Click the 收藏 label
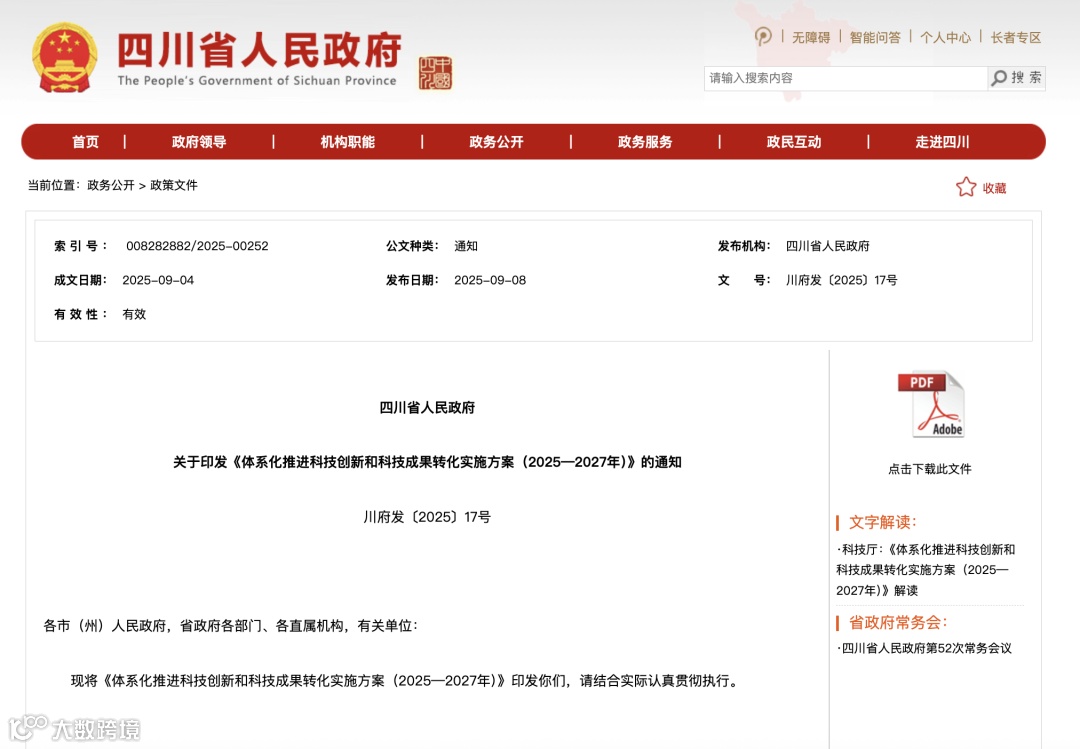This screenshot has width=1080, height=749. pyautogui.click(x=994, y=188)
